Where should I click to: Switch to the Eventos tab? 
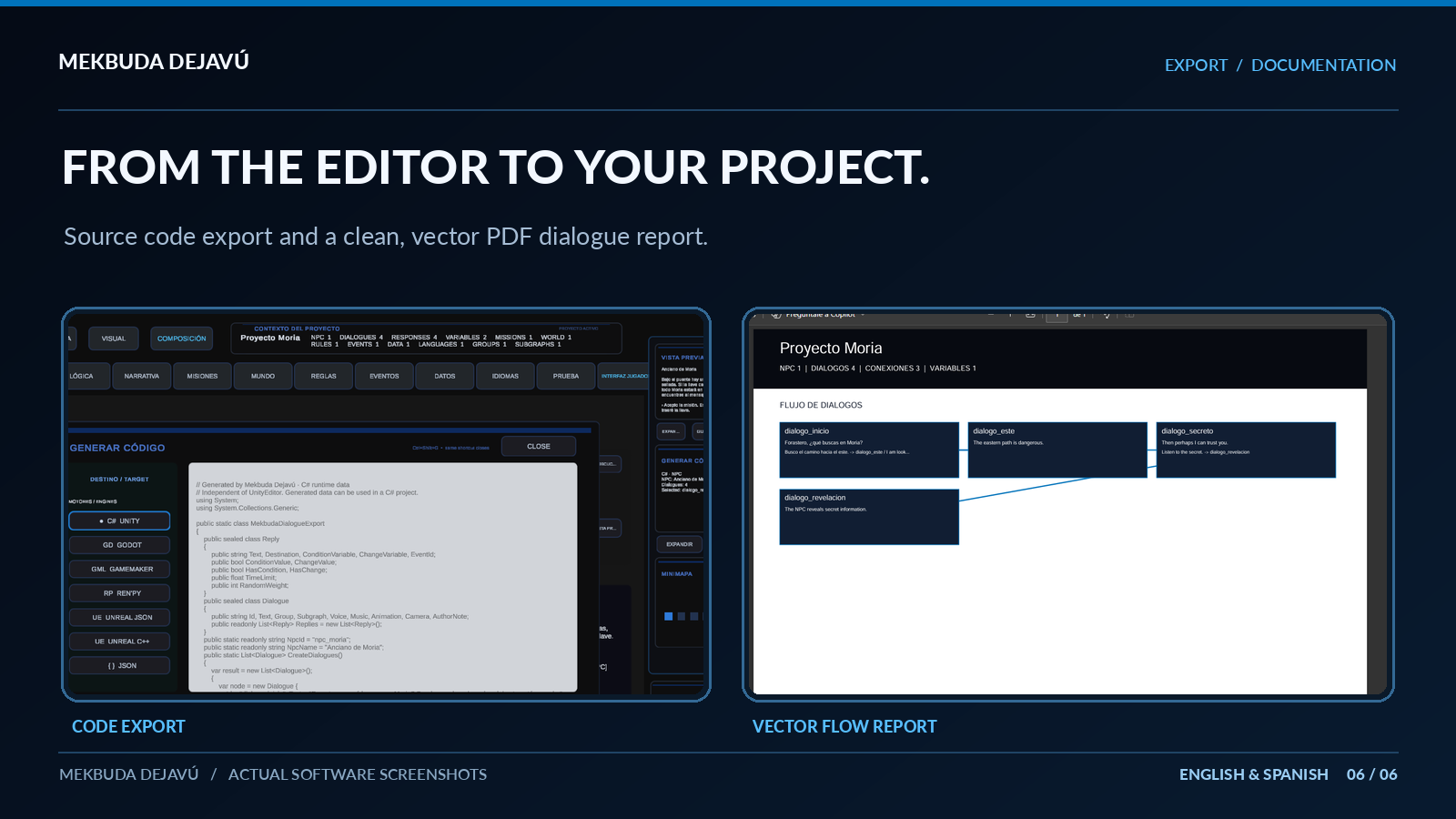pos(384,376)
